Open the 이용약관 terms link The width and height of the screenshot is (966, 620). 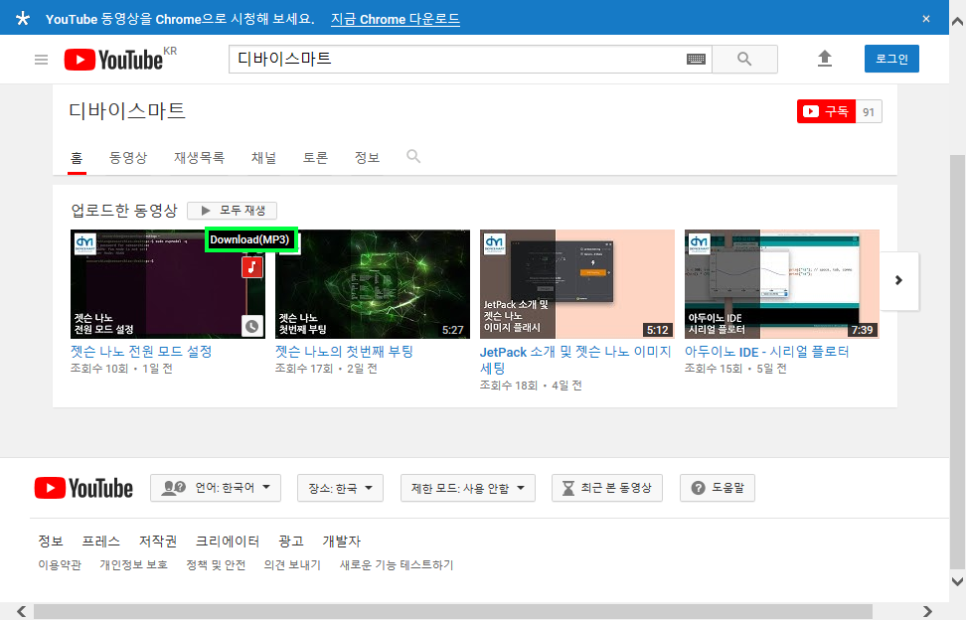coord(59,565)
